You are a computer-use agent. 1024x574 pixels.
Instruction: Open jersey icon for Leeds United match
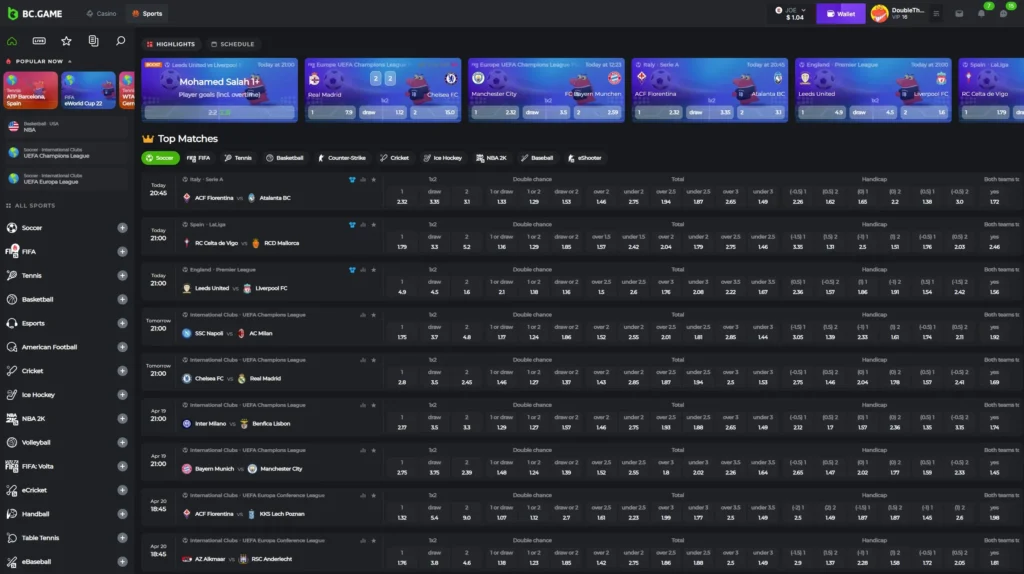(352, 270)
